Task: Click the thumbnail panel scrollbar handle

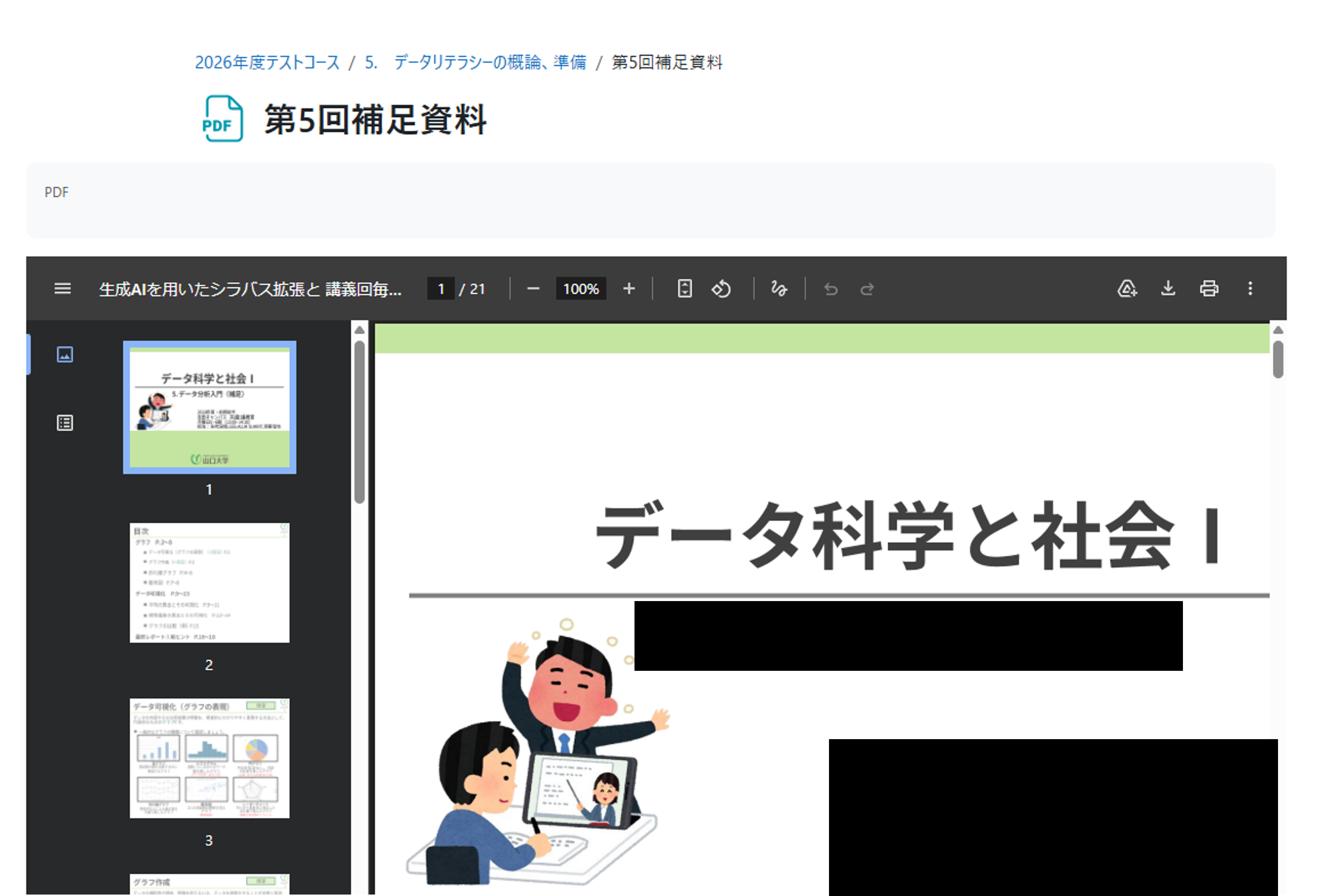Action: (359, 422)
